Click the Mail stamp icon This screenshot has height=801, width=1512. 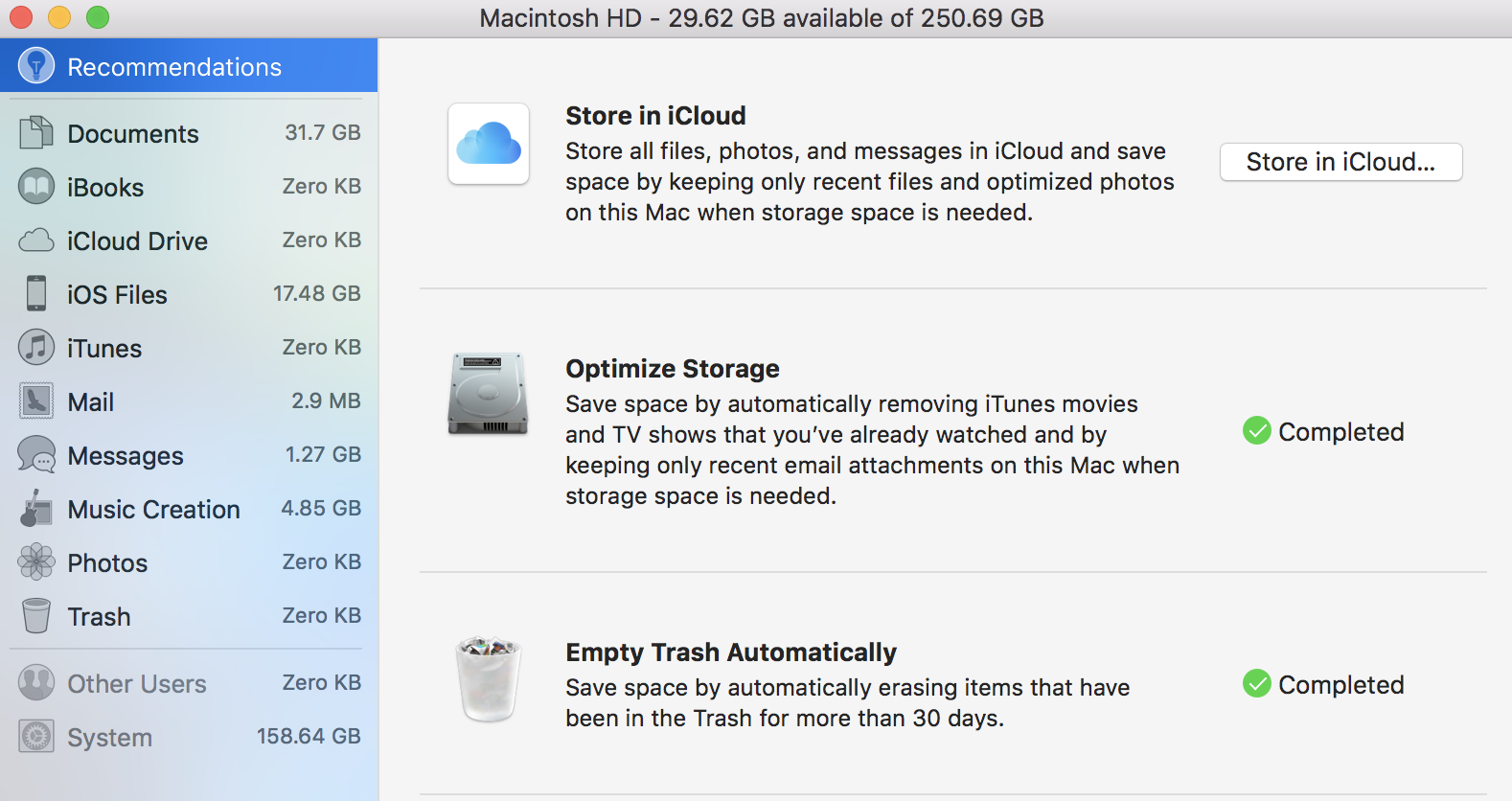coord(36,400)
